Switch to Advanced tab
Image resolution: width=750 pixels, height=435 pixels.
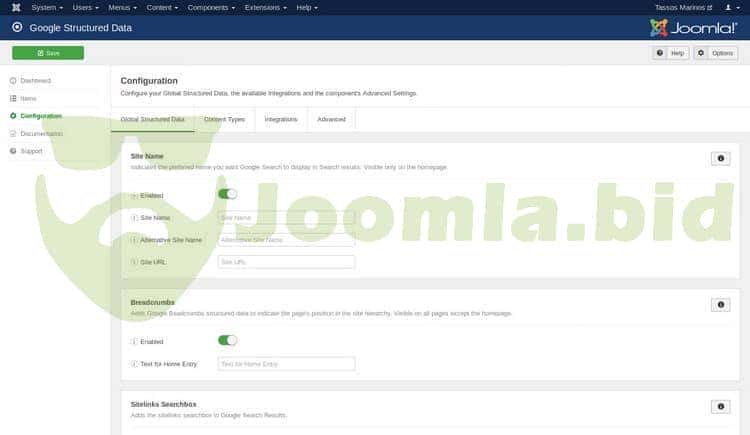point(331,119)
